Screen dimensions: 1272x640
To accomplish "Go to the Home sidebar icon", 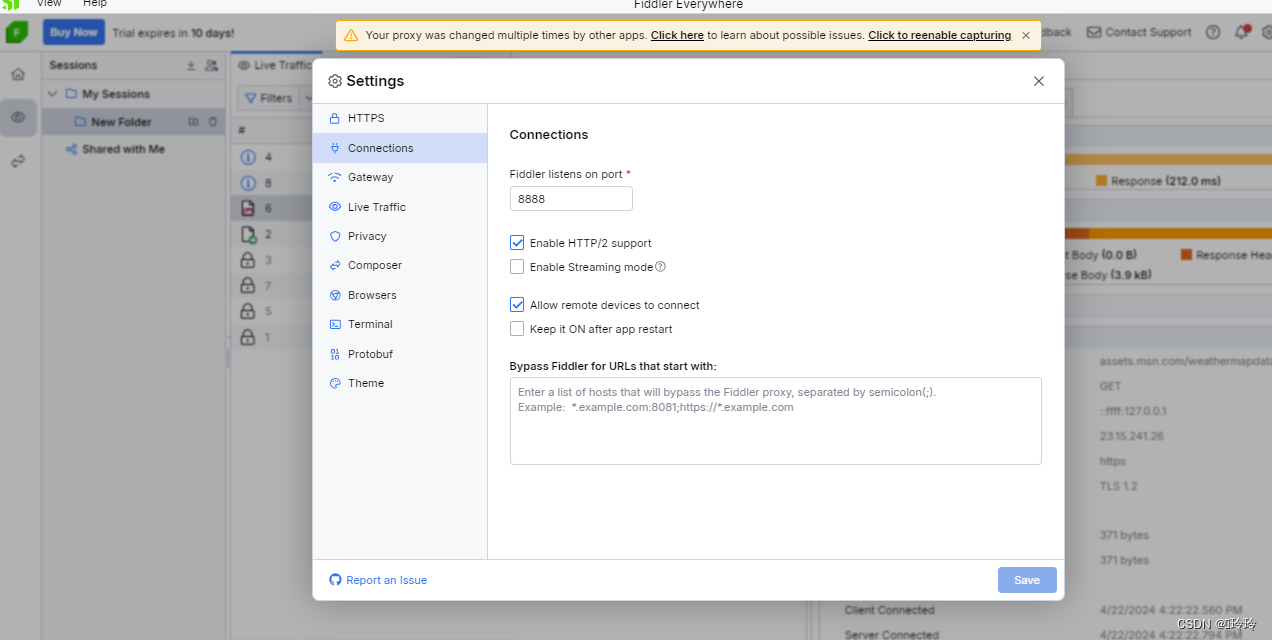I will click(18, 74).
